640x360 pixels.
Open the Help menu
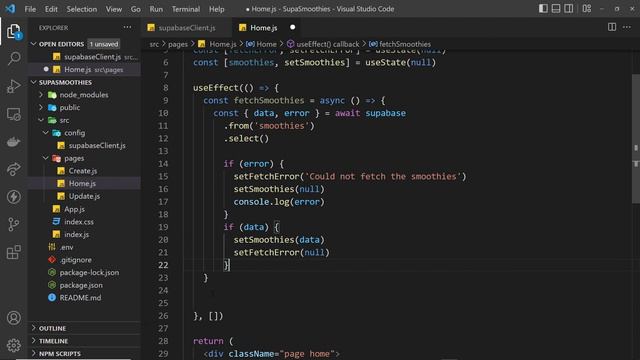coord(217,9)
